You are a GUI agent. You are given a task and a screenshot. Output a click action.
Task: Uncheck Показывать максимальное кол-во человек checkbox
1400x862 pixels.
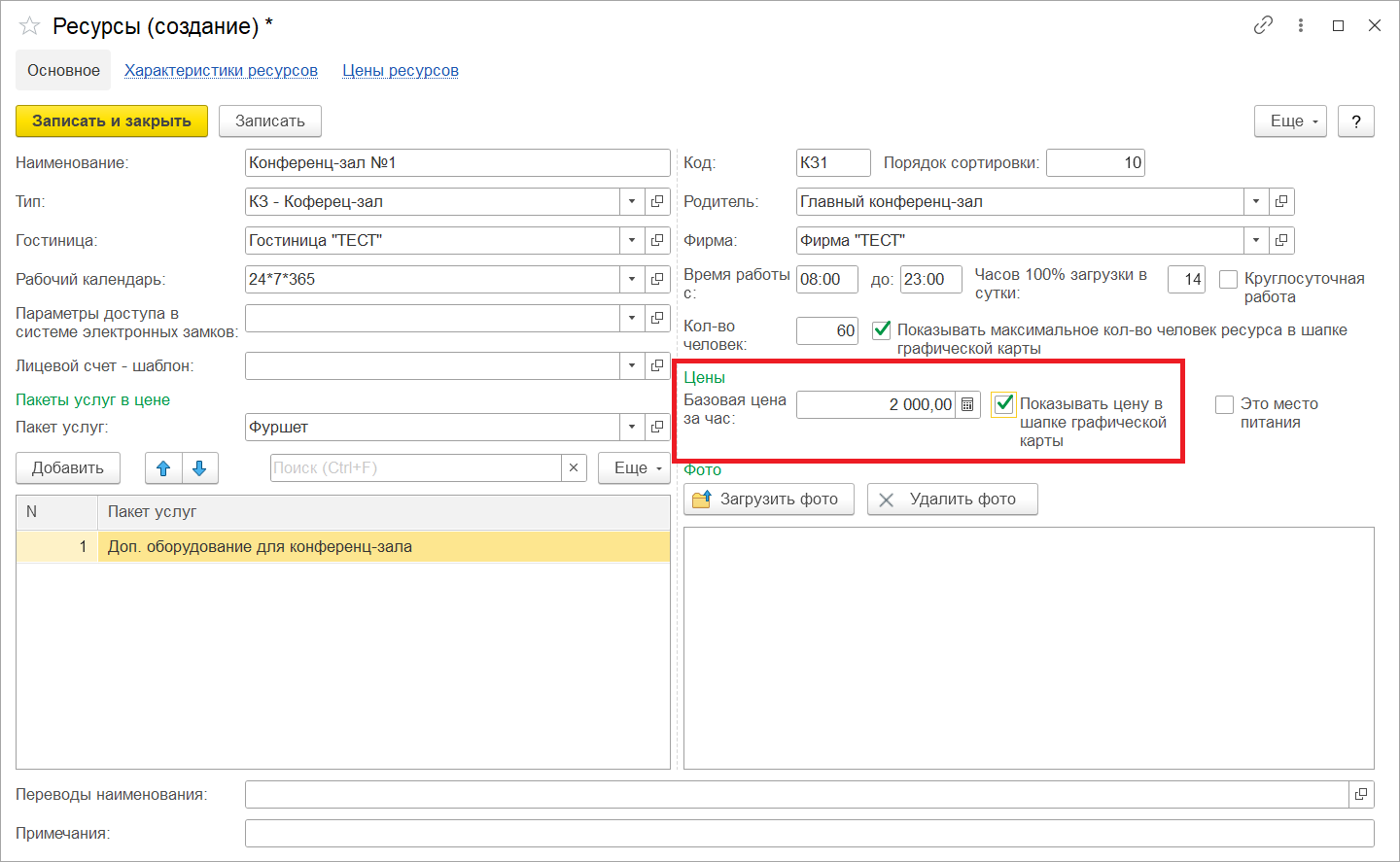(x=882, y=330)
